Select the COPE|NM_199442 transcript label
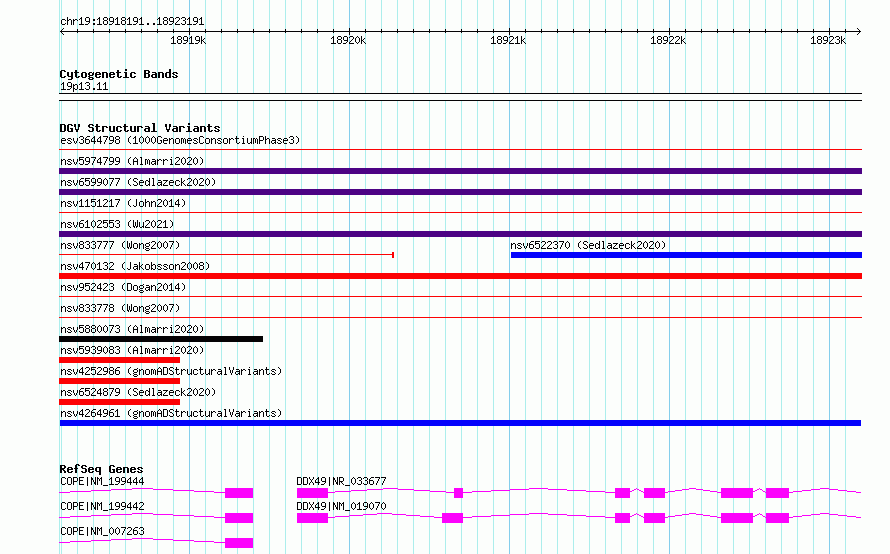The width and height of the screenshot is (890, 554). pos(102,506)
